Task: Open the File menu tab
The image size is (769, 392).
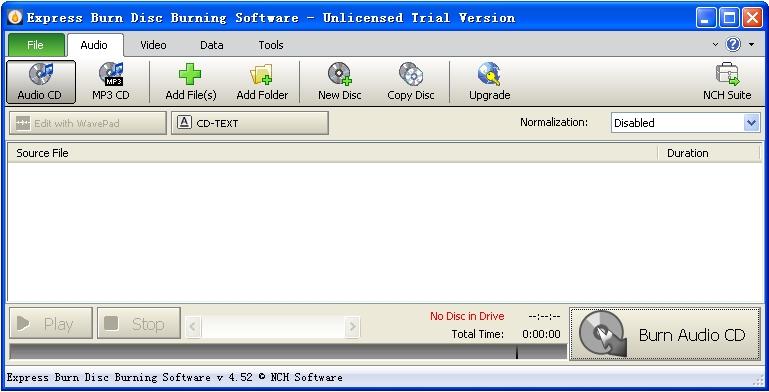Action: point(35,45)
